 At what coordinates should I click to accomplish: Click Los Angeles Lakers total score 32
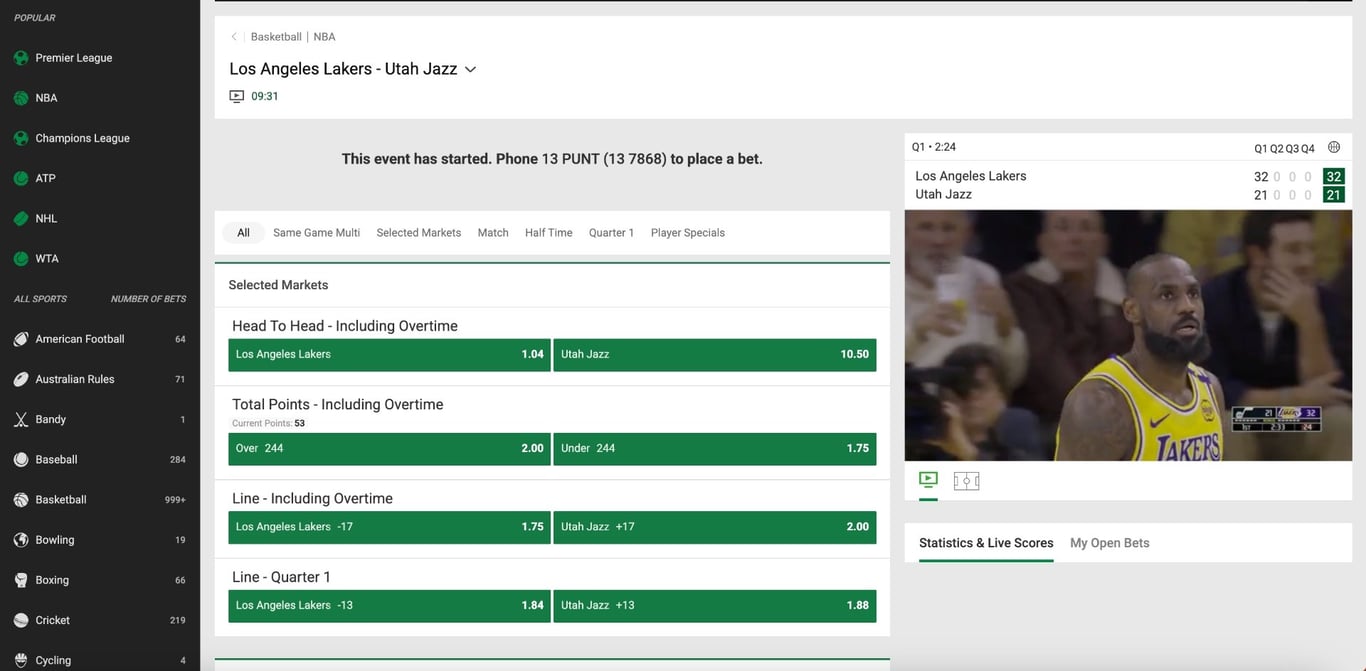(1333, 177)
